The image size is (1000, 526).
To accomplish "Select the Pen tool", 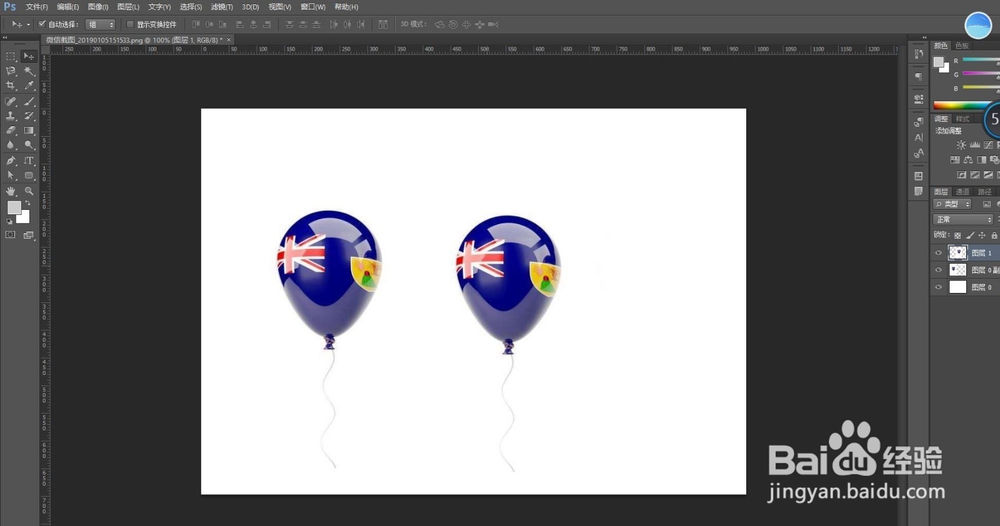I will 11,160.
